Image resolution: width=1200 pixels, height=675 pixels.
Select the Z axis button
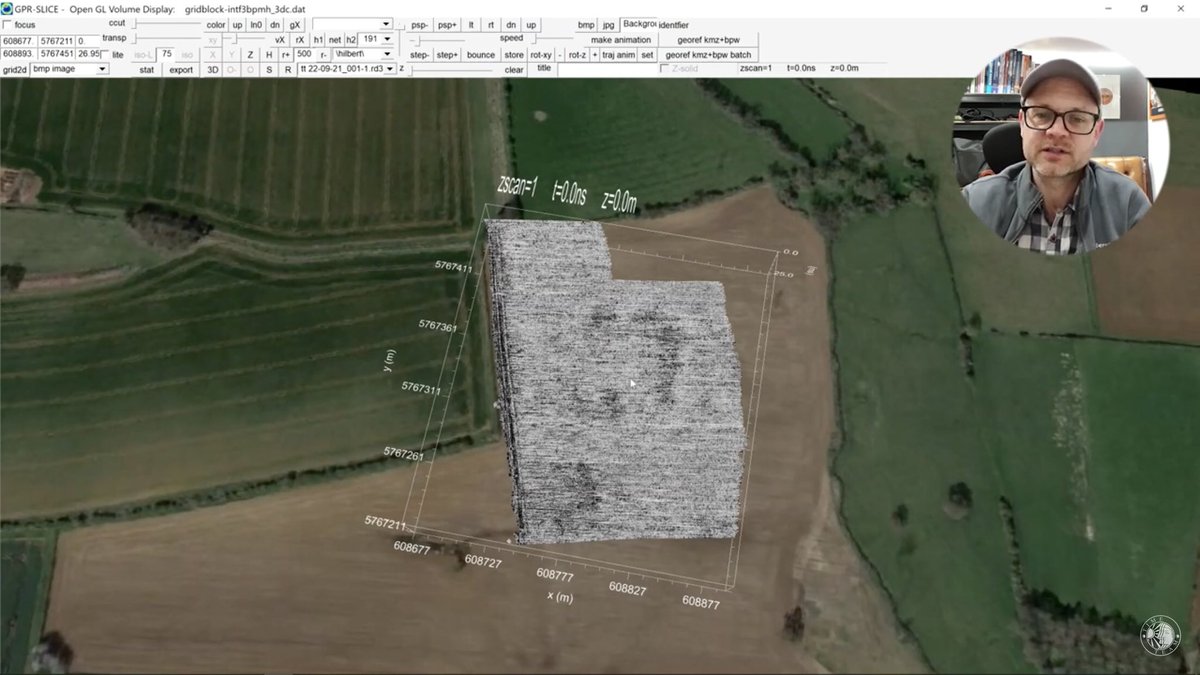(x=250, y=54)
